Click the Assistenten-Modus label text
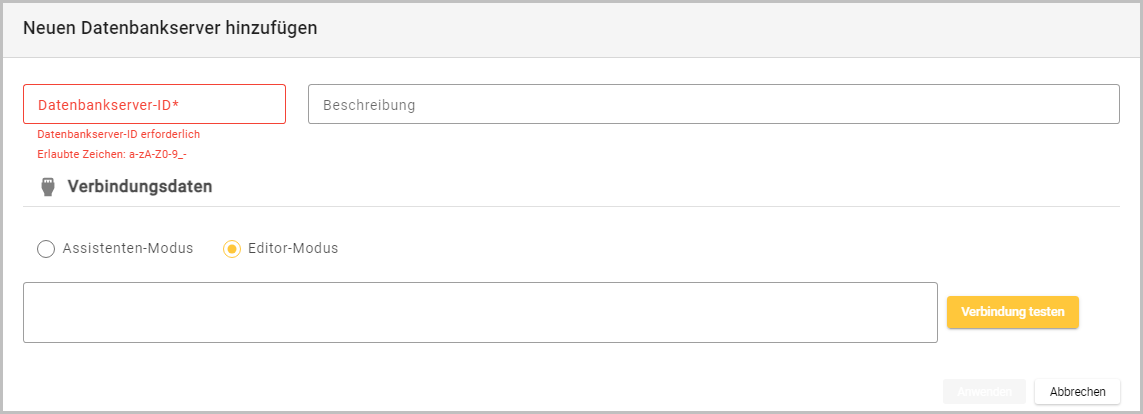This screenshot has height=414, width=1143. [x=127, y=248]
